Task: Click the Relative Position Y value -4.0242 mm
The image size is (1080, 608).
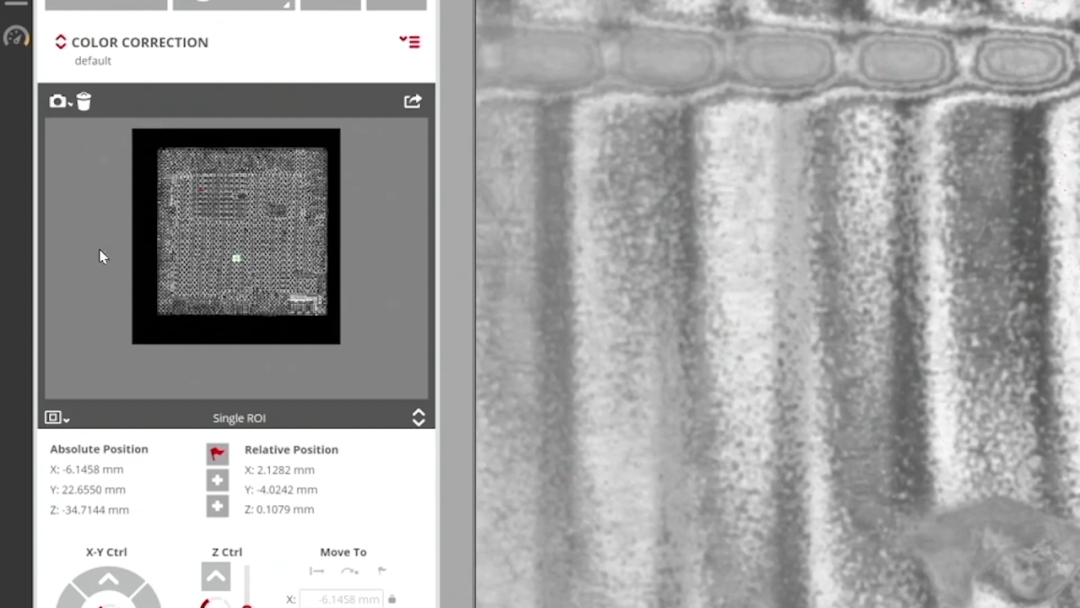Action: (281, 490)
